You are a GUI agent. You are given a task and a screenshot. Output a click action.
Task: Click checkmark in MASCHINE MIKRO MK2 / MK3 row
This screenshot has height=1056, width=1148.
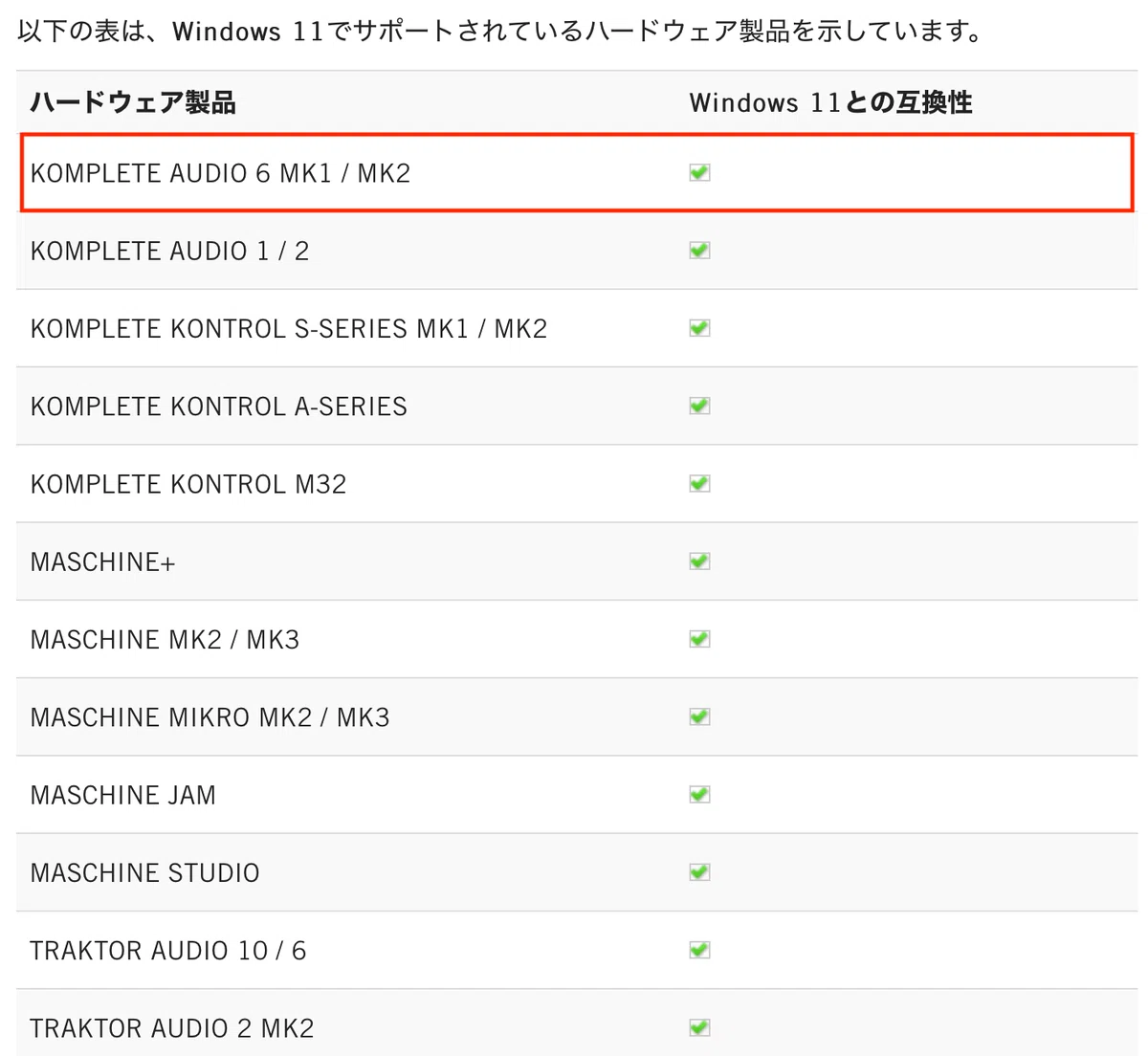pos(699,716)
